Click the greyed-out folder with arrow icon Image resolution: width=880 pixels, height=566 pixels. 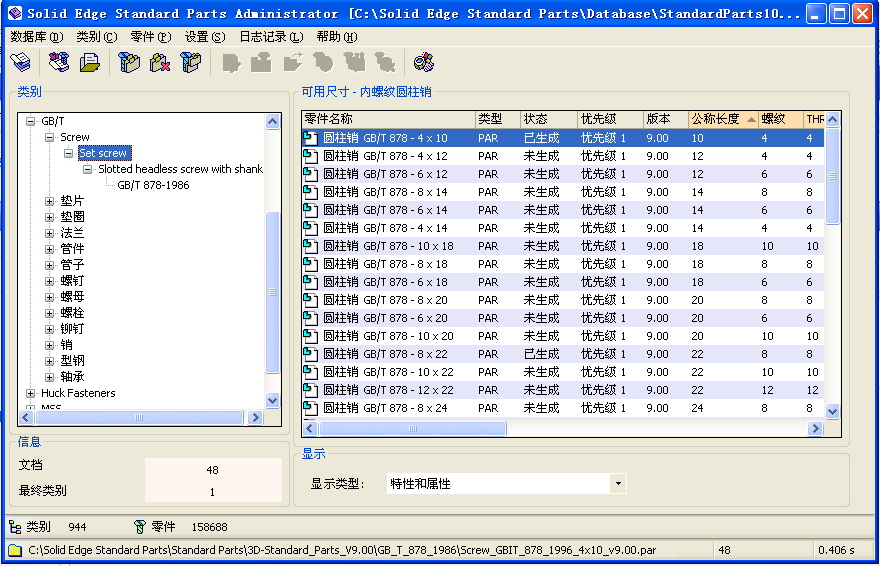tap(293, 62)
